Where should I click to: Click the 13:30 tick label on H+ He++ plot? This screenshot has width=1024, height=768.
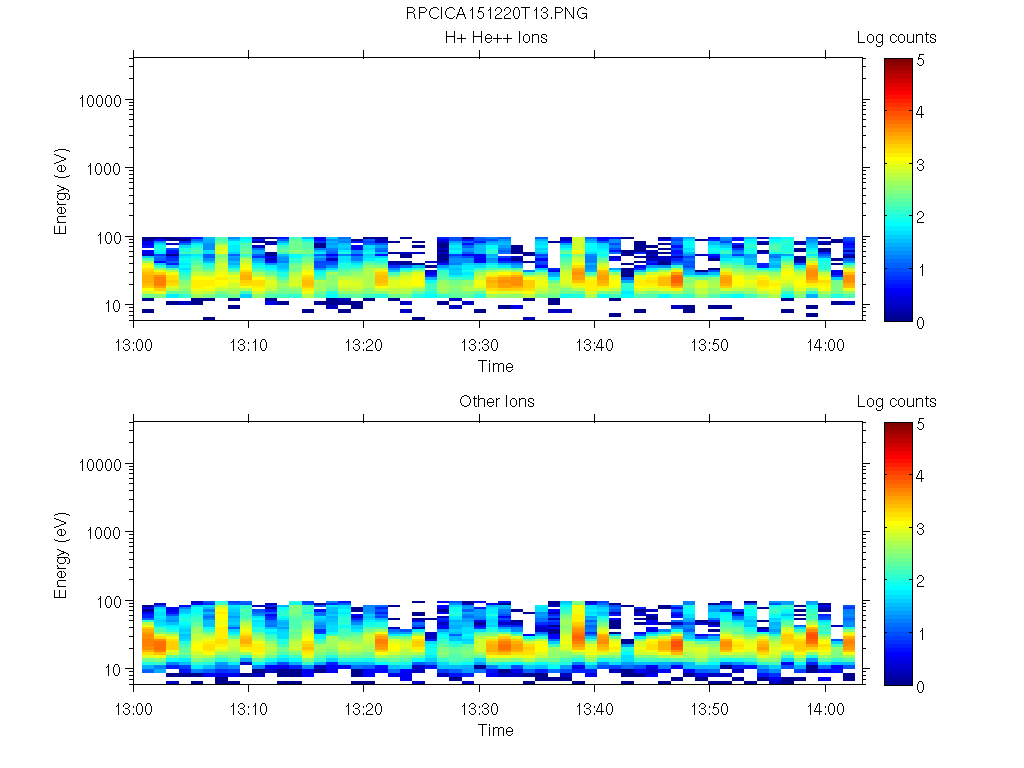(x=479, y=345)
